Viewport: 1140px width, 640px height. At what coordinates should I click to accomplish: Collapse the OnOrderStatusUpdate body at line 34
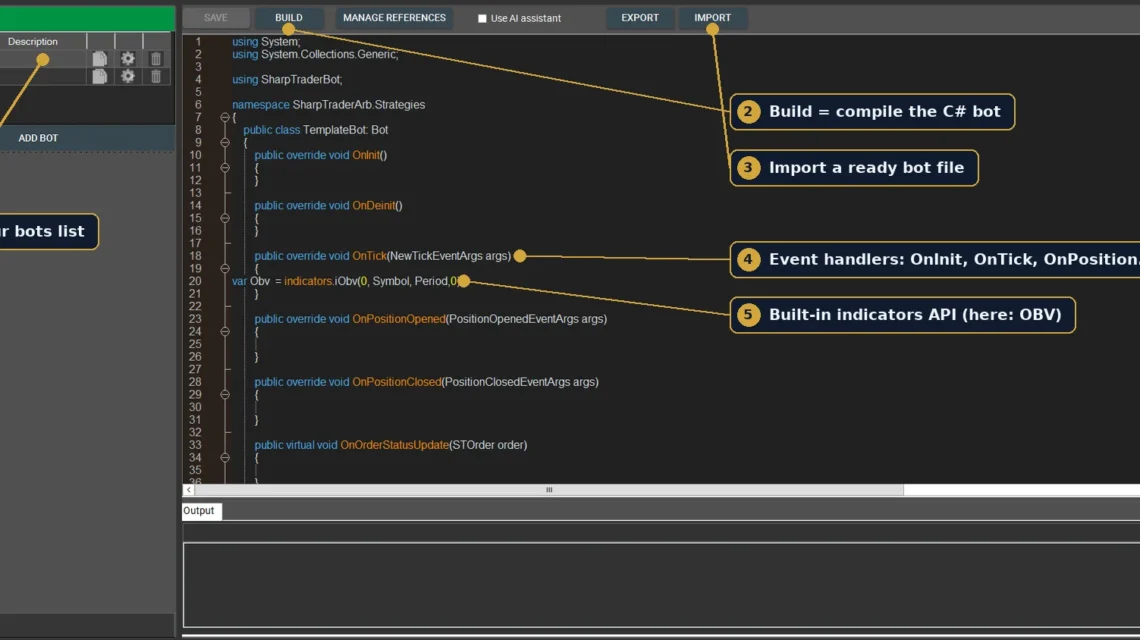[x=225, y=457]
